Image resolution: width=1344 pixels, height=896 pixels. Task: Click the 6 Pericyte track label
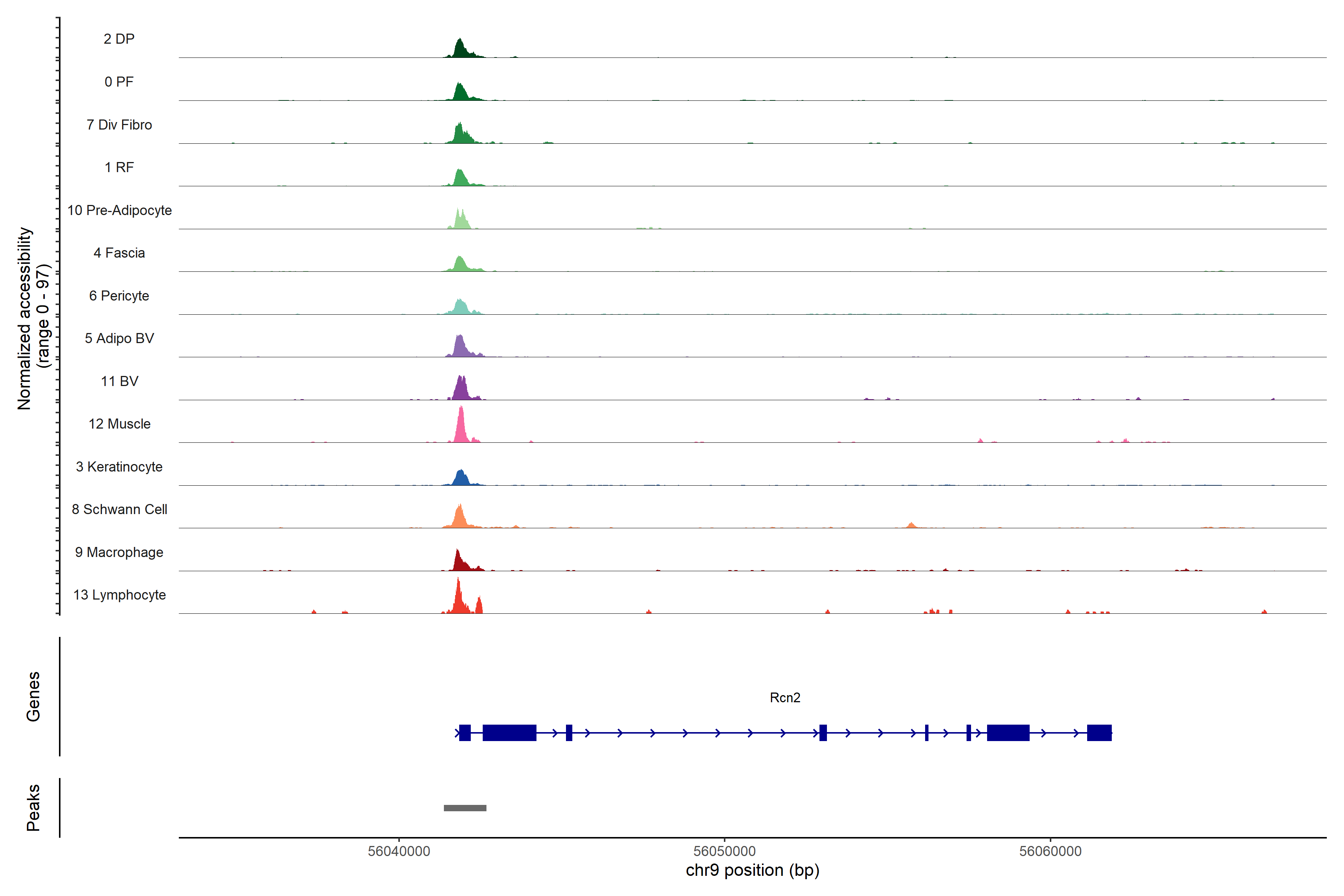point(119,296)
